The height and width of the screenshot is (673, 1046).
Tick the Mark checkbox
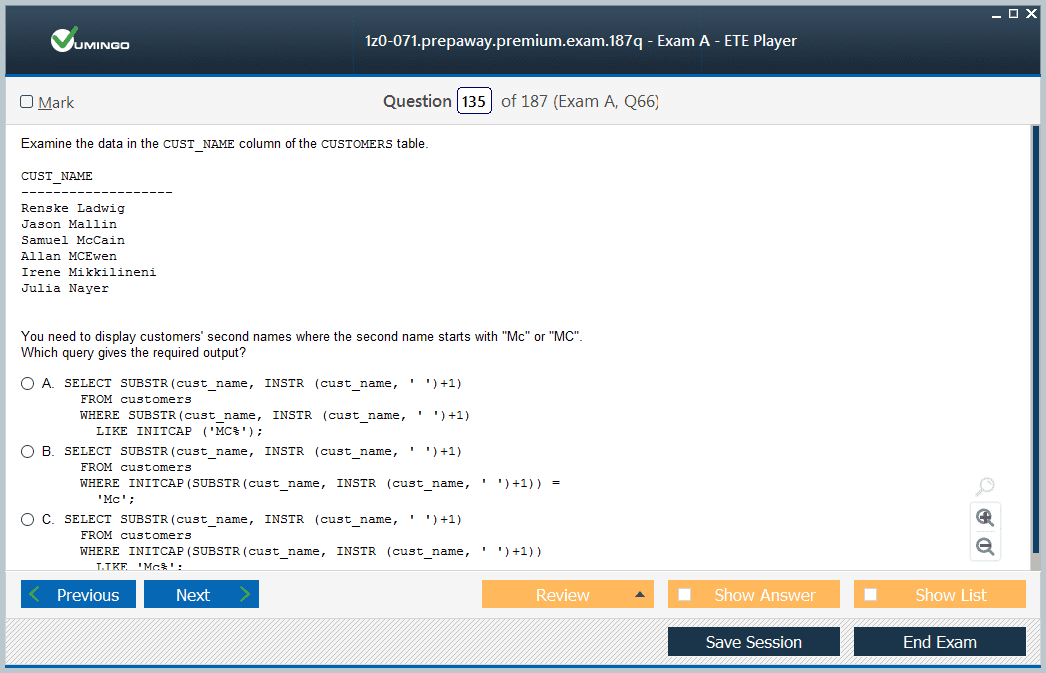27,101
